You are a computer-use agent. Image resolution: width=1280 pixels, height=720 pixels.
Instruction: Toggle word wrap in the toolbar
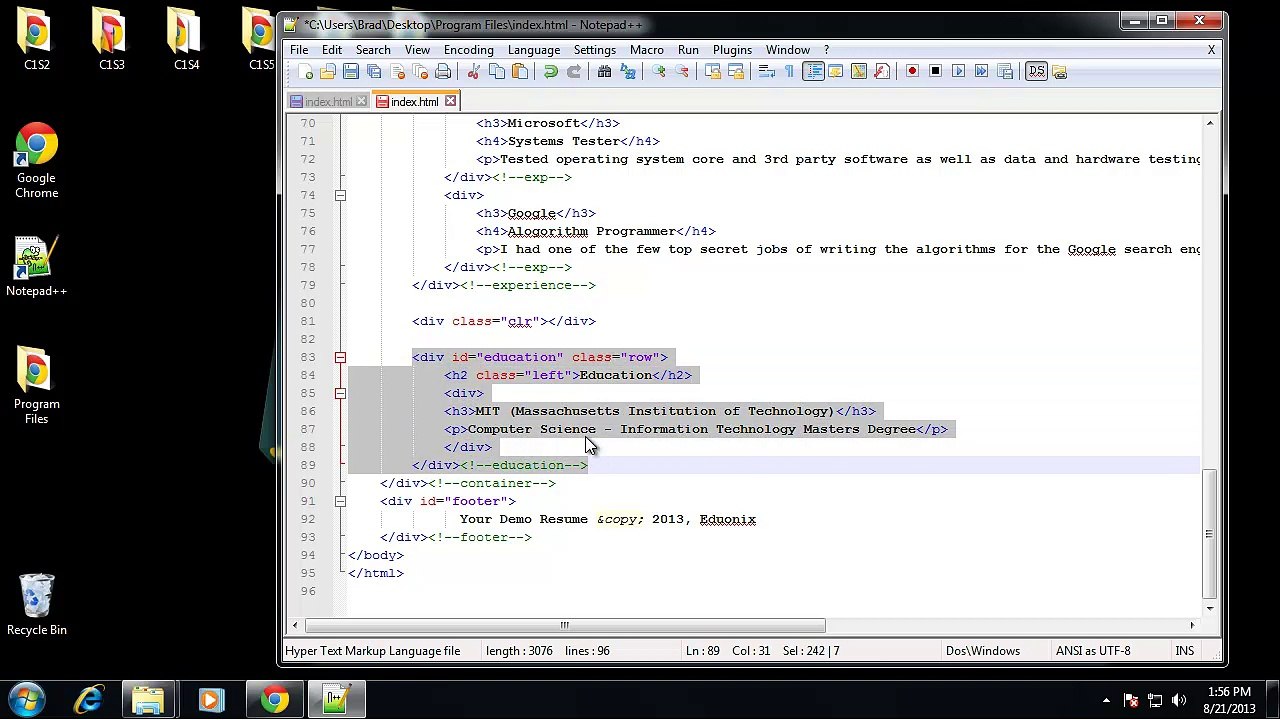767,72
